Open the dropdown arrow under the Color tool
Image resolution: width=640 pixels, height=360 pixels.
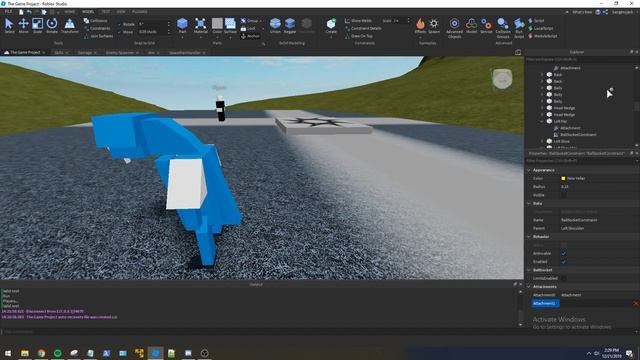217,38
